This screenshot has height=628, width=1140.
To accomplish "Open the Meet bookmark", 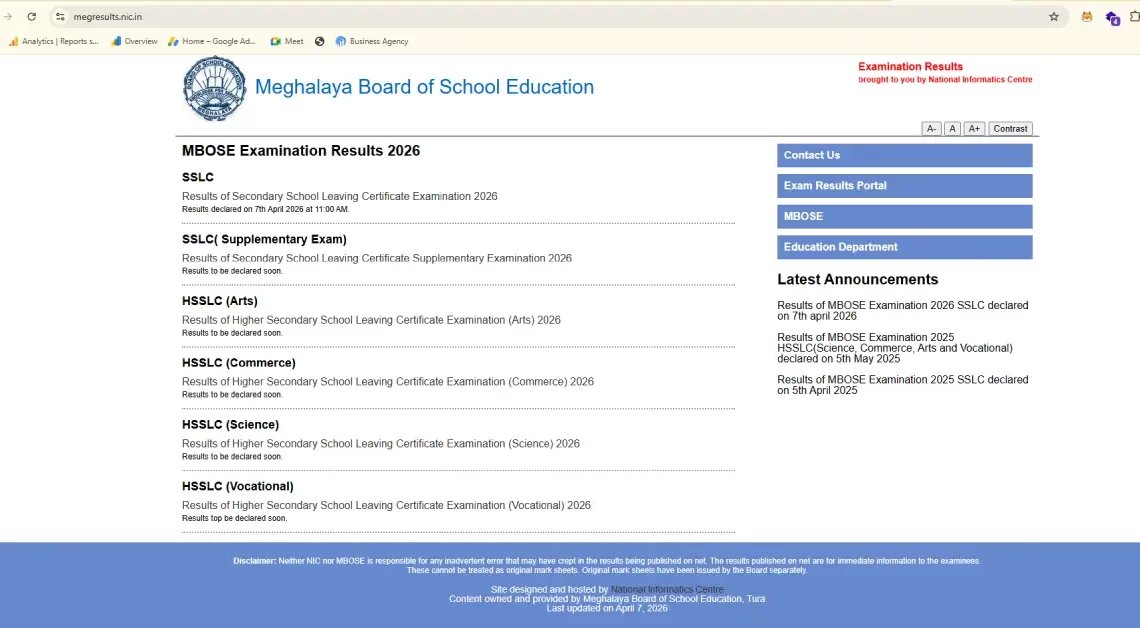I will coord(286,41).
